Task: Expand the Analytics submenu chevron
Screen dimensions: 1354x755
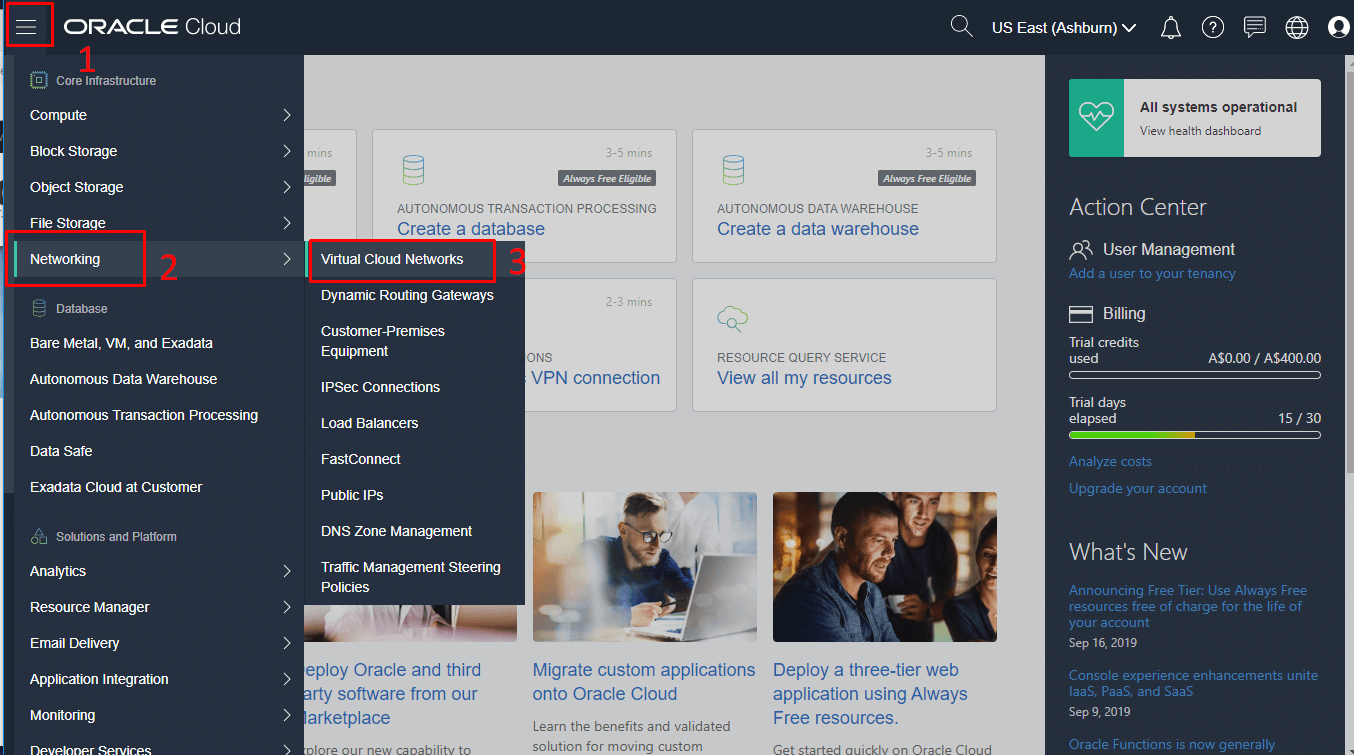Action: click(x=287, y=571)
